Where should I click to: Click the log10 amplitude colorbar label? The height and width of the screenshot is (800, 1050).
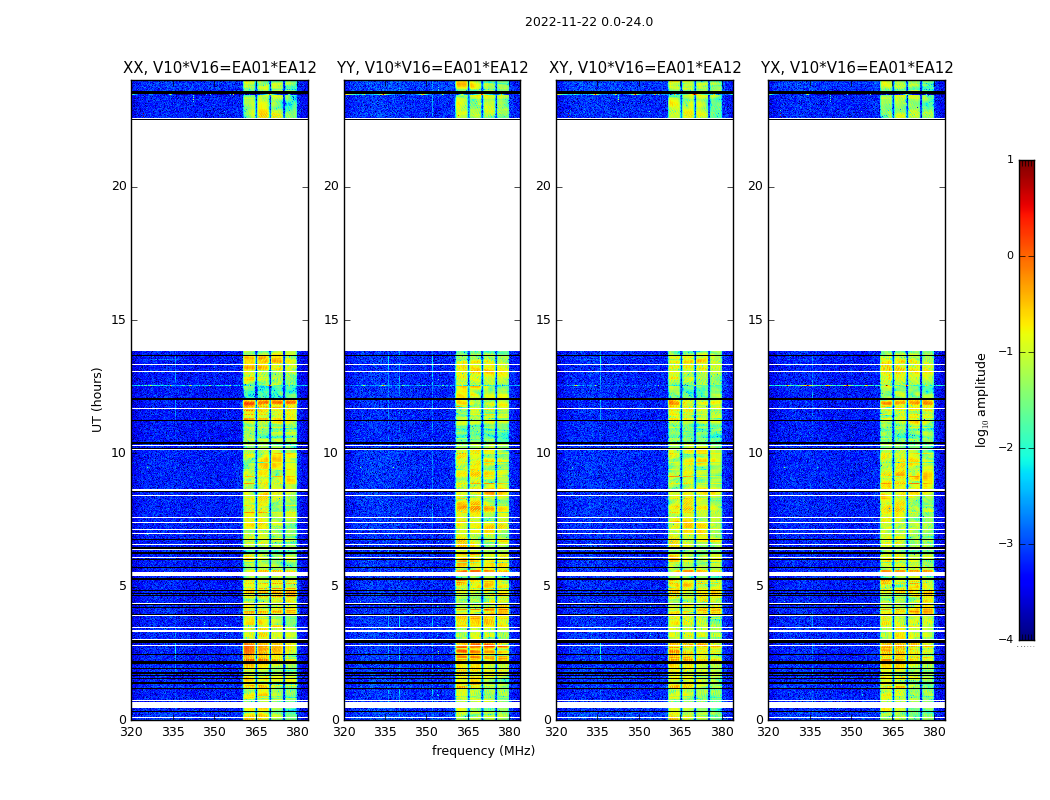(x=982, y=399)
